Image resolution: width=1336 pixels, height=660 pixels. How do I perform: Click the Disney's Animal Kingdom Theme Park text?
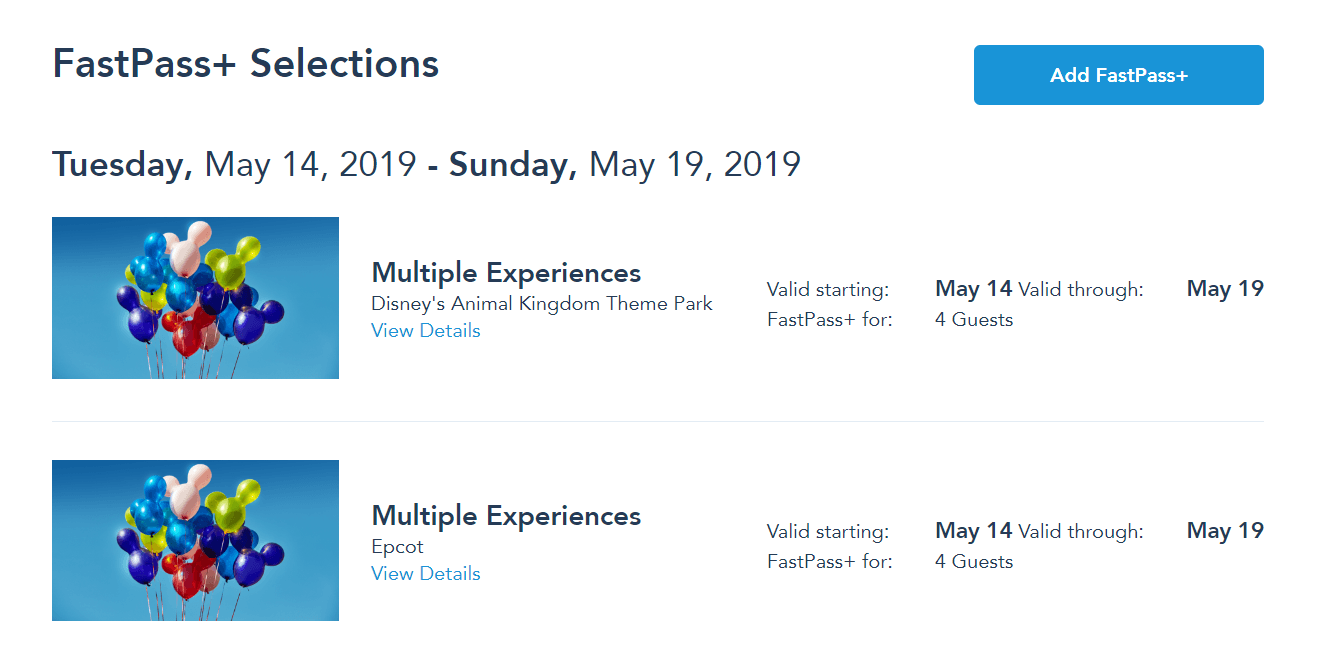click(x=541, y=303)
